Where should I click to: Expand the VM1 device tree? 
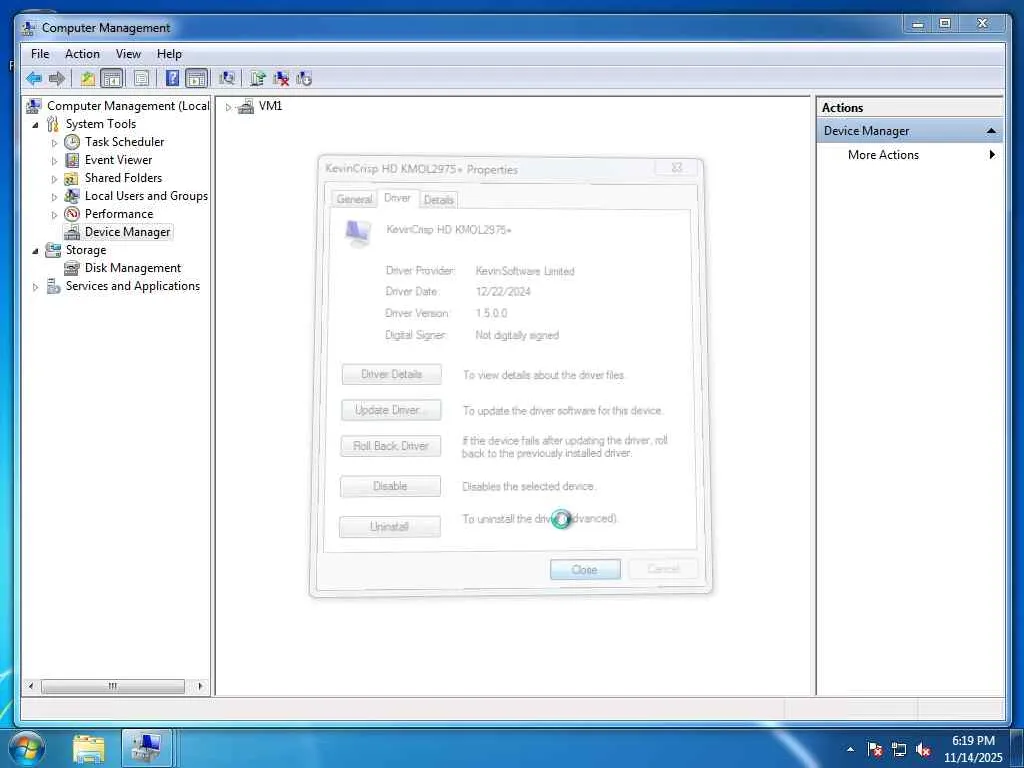[228, 107]
